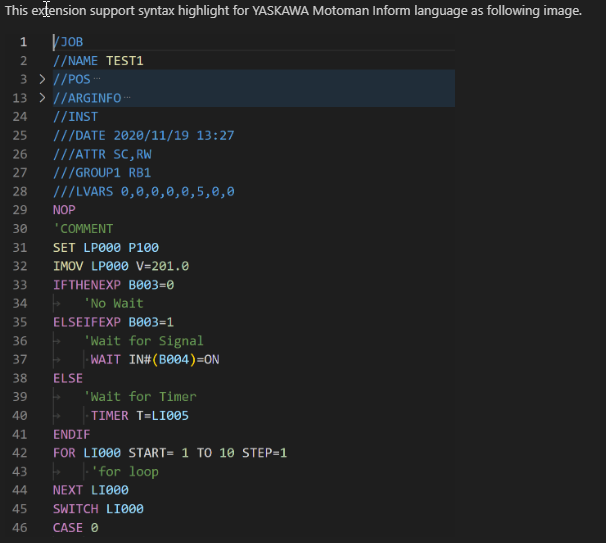
Task: Click the FOR LI000 START= 1 line
Action: 170,453
